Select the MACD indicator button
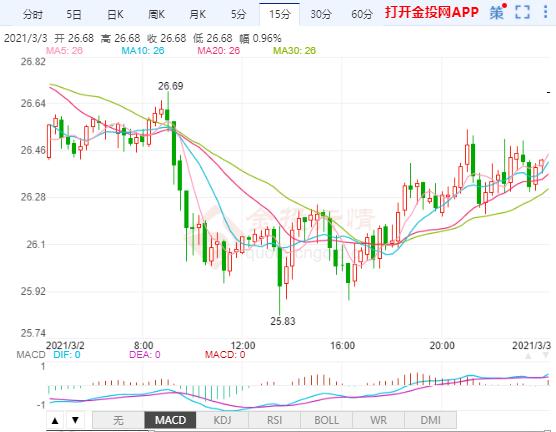The image size is (556, 432). tap(171, 420)
